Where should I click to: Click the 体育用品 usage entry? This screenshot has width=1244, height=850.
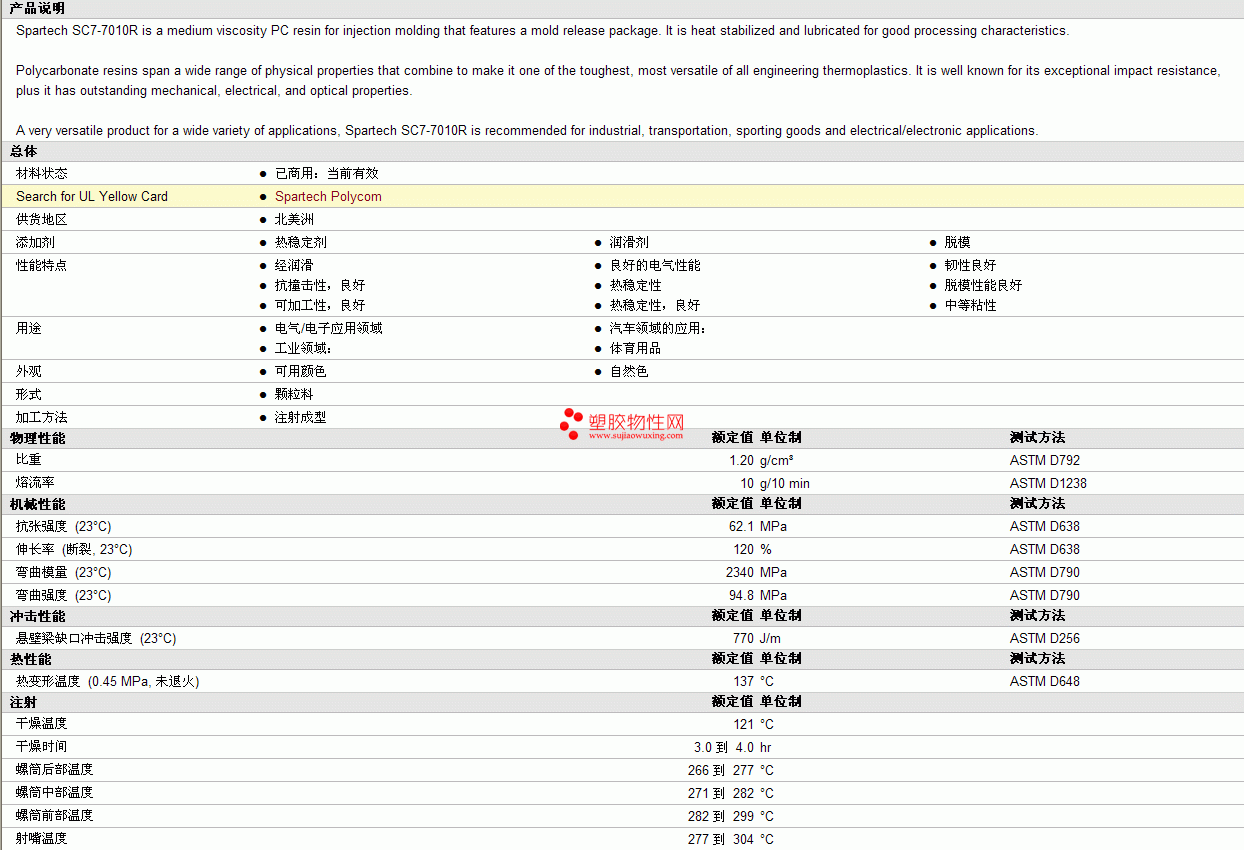(x=636, y=349)
